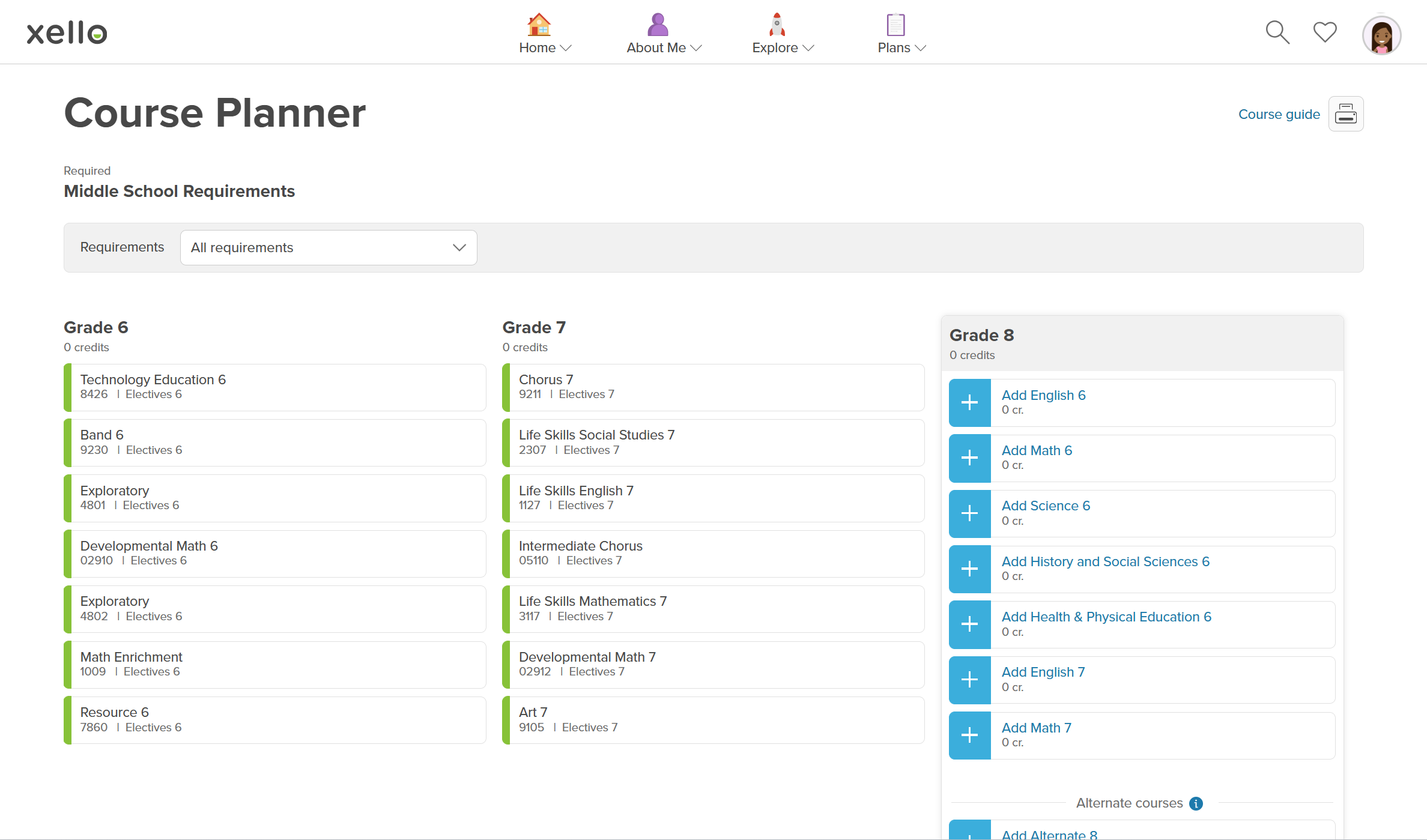Click the print course guide icon
Viewport: 1427px width, 840px height.
click(x=1345, y=114)
